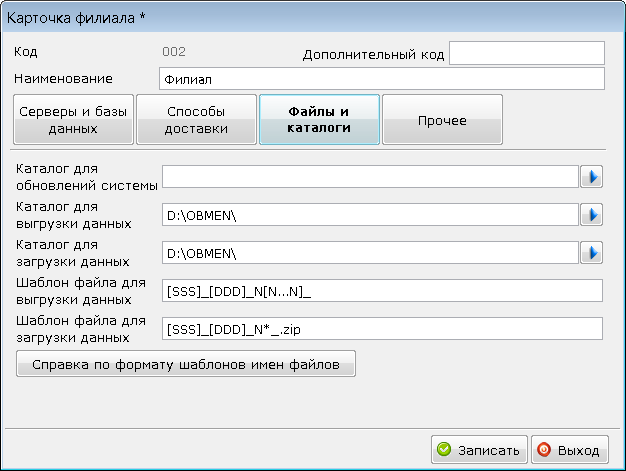Edit the Шаблон файла для выгрузки данных field
This screenshot has width=626, height=471.
click(382, 291)
